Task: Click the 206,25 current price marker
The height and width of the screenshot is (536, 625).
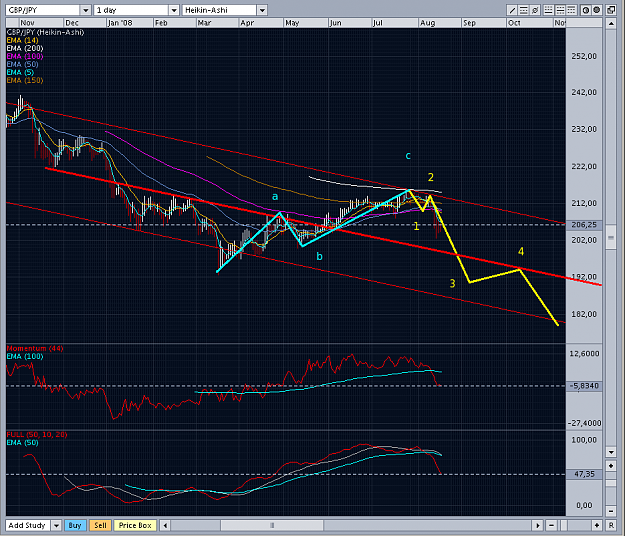Action: pyautogui.click(x=584, y=225)
